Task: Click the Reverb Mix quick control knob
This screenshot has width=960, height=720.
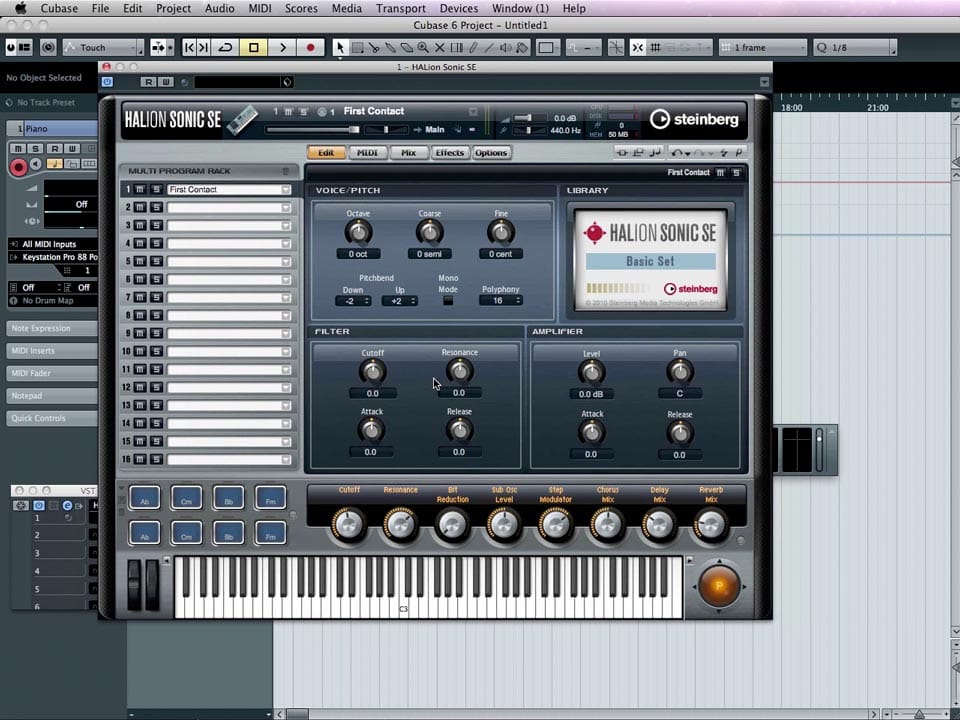Action: click(x=710, y=525)
